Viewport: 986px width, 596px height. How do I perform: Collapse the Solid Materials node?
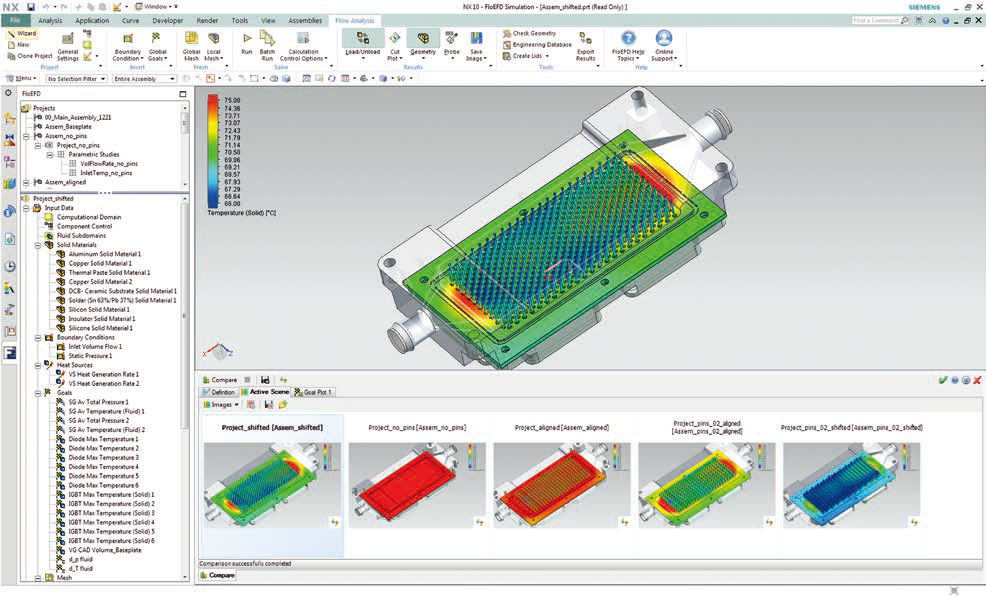pos(38,245)
